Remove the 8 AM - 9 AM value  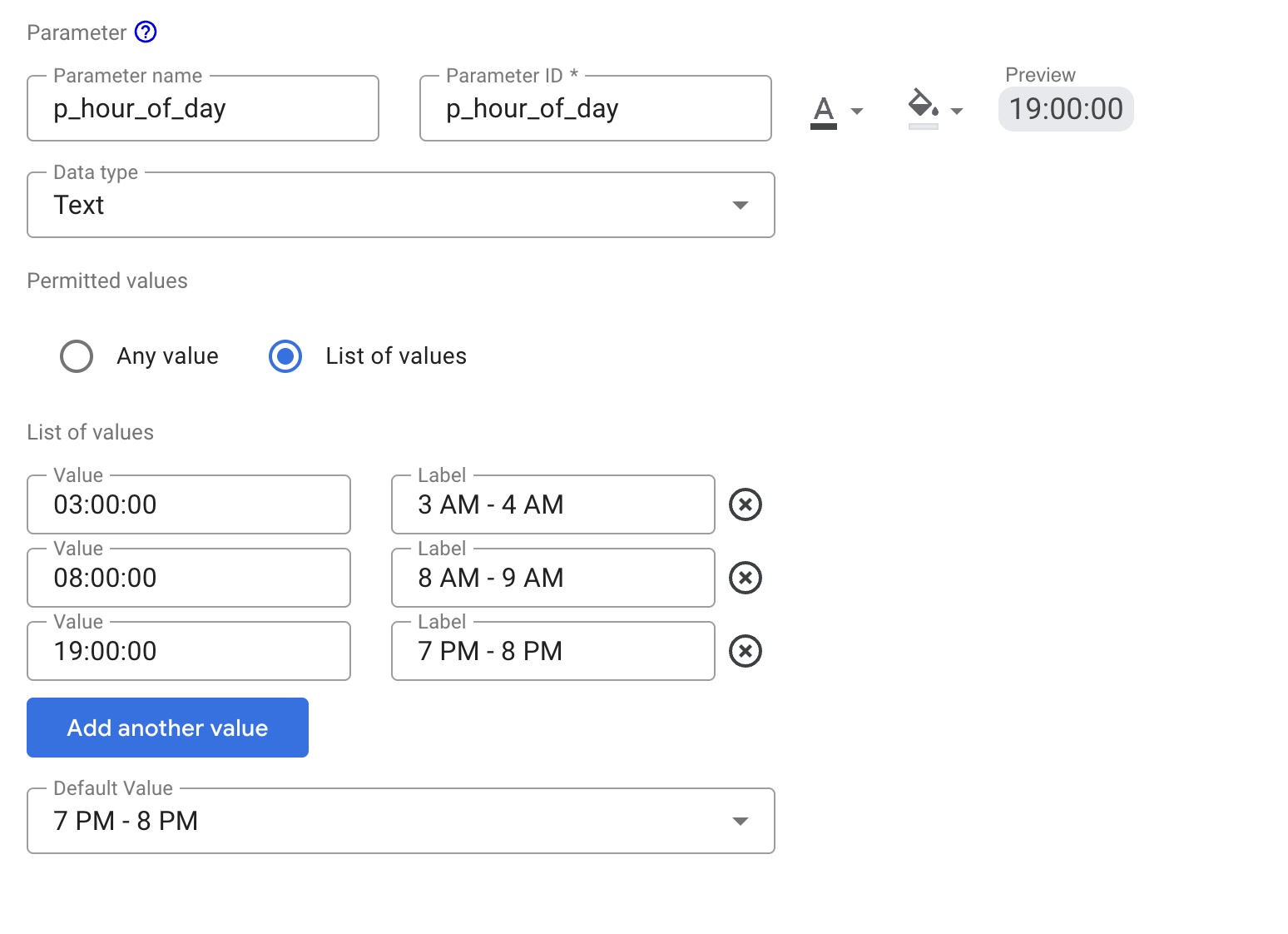point(746,577)
